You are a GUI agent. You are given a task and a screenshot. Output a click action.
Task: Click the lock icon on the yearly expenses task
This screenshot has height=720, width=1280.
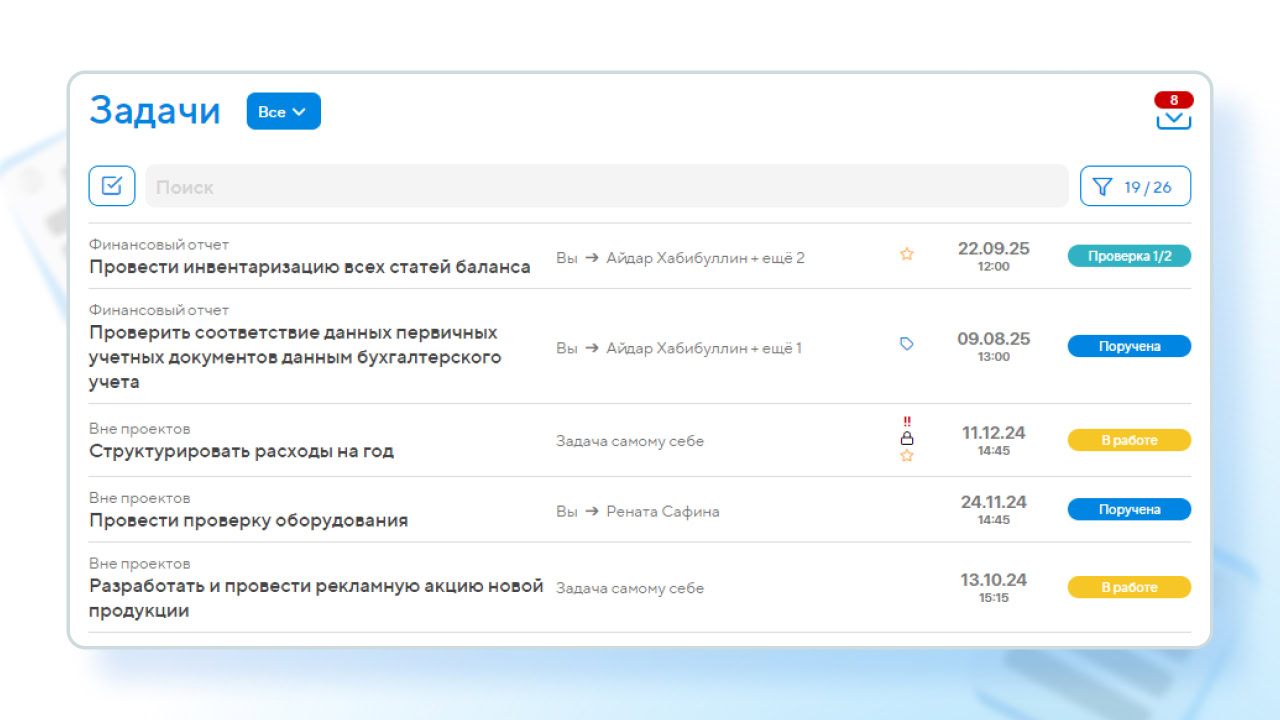pyautogui.click(x=906, y=440)
